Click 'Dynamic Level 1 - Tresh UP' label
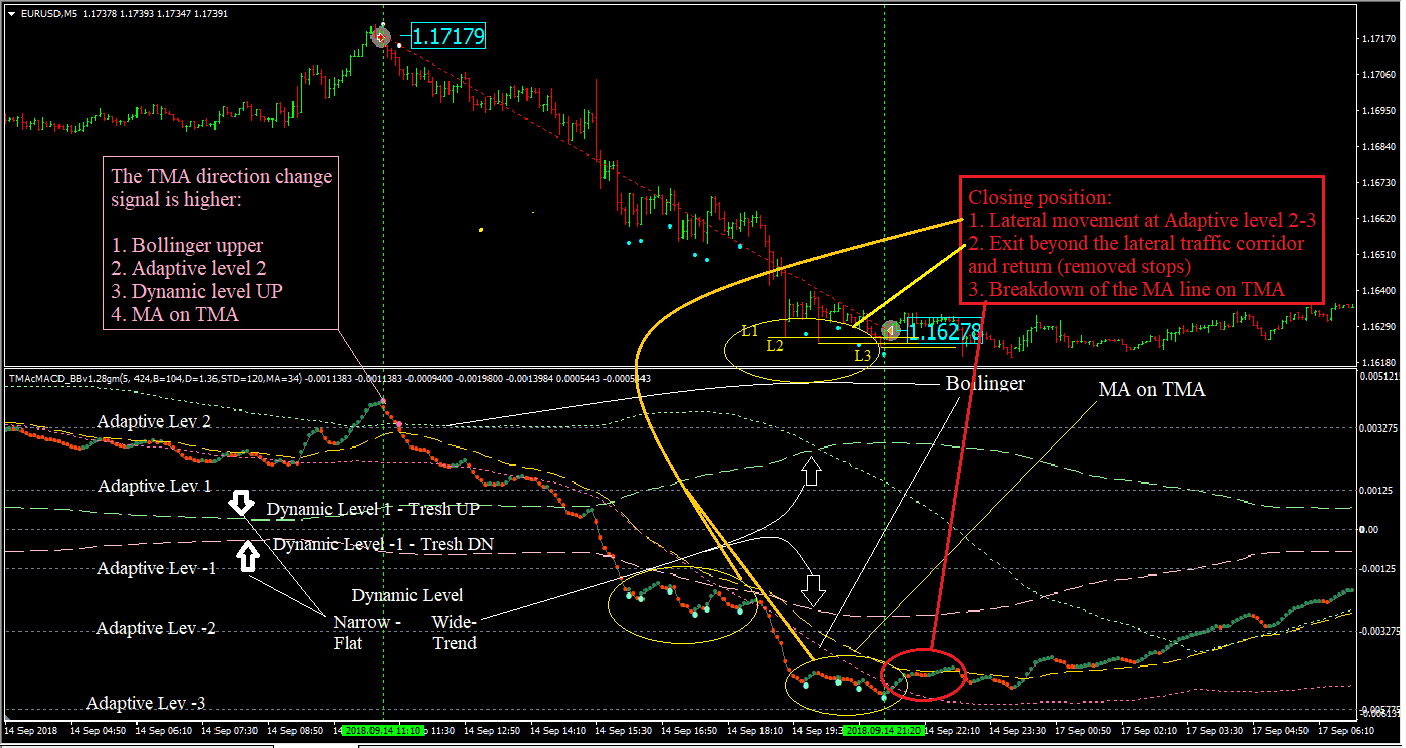The height and width of the screenshot is (748, 1406). 373,509
